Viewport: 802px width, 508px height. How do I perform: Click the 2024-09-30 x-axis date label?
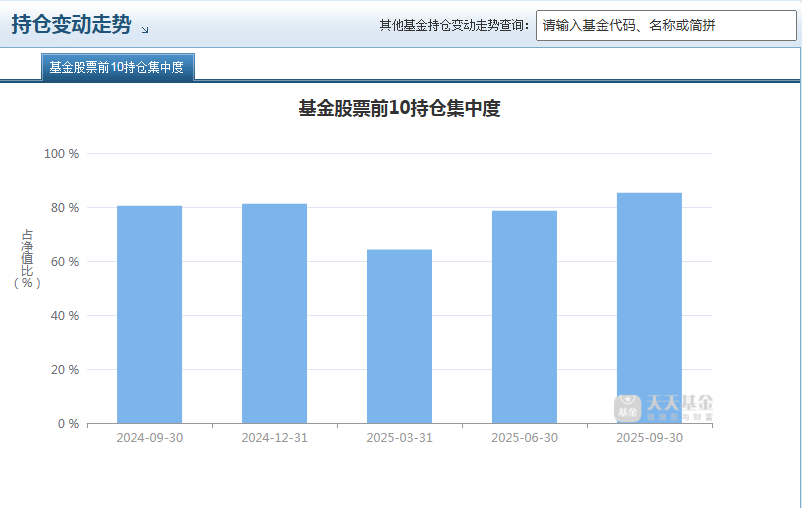[149, 438]
